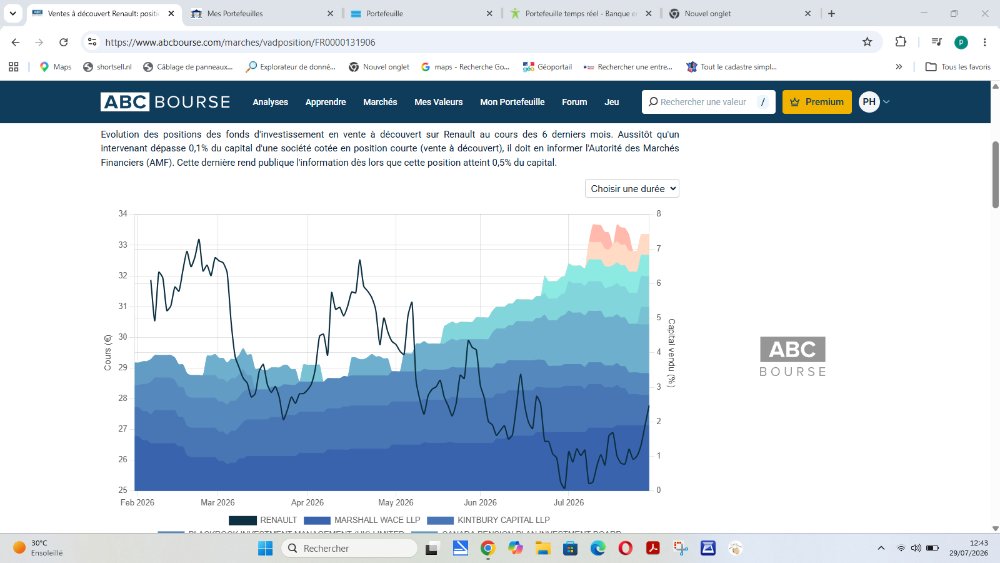The image size is (1000, 563).
Task: Open the Tous les favoris folder
Action: click(x=958, y=66)
